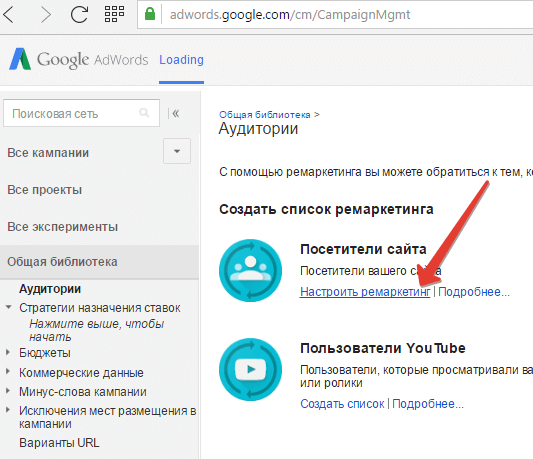Screen dimensions: 533x459
Task: Open Минус-слова кампании tree item
Action: 83,392
